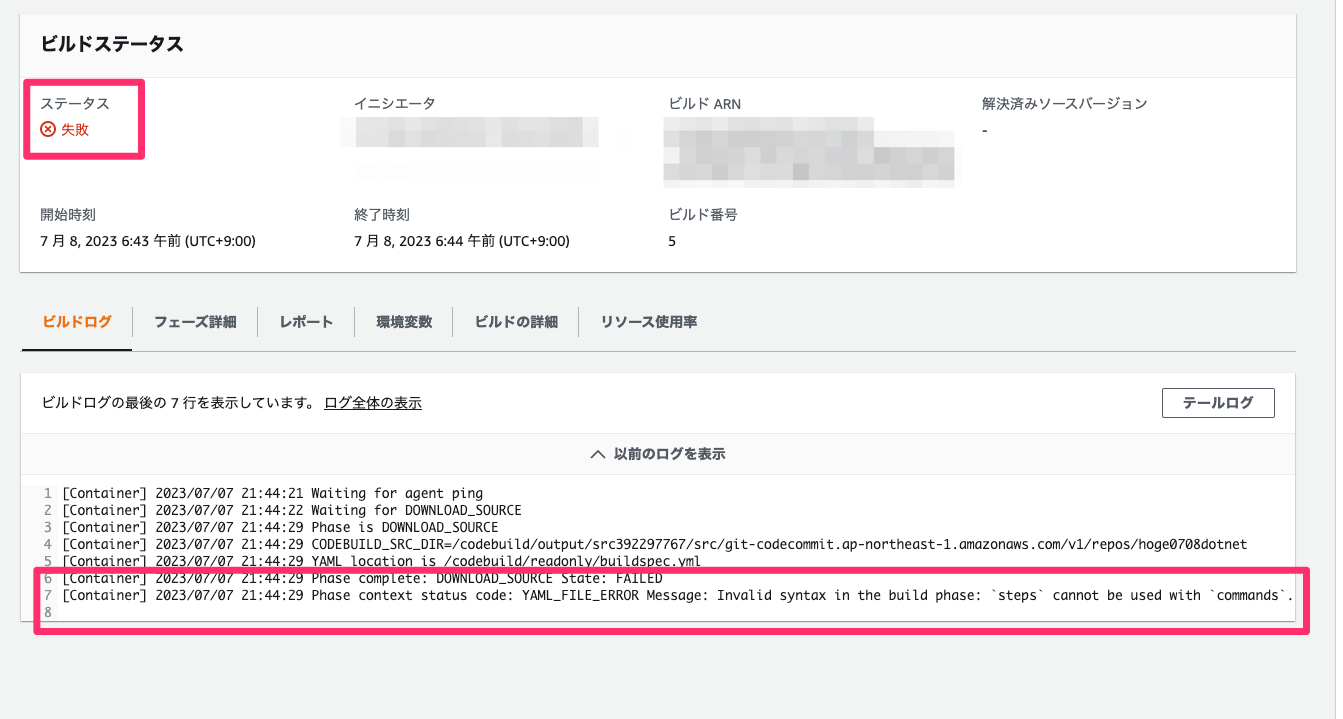Screen dimensions: 1343x719
Task: Open the 環境変数 tab
Action: [403, 322]
